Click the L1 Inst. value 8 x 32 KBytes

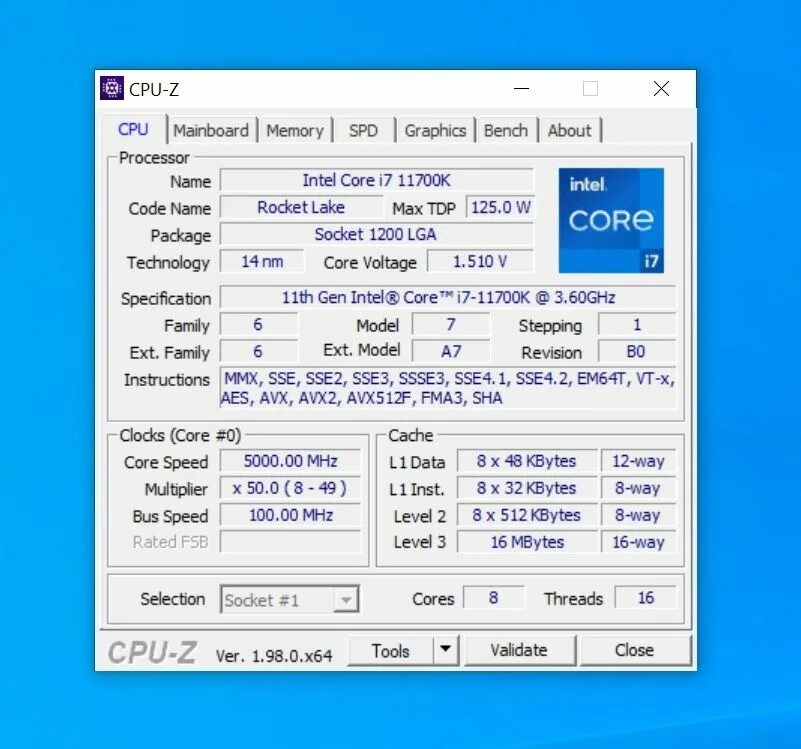[527, 488]
